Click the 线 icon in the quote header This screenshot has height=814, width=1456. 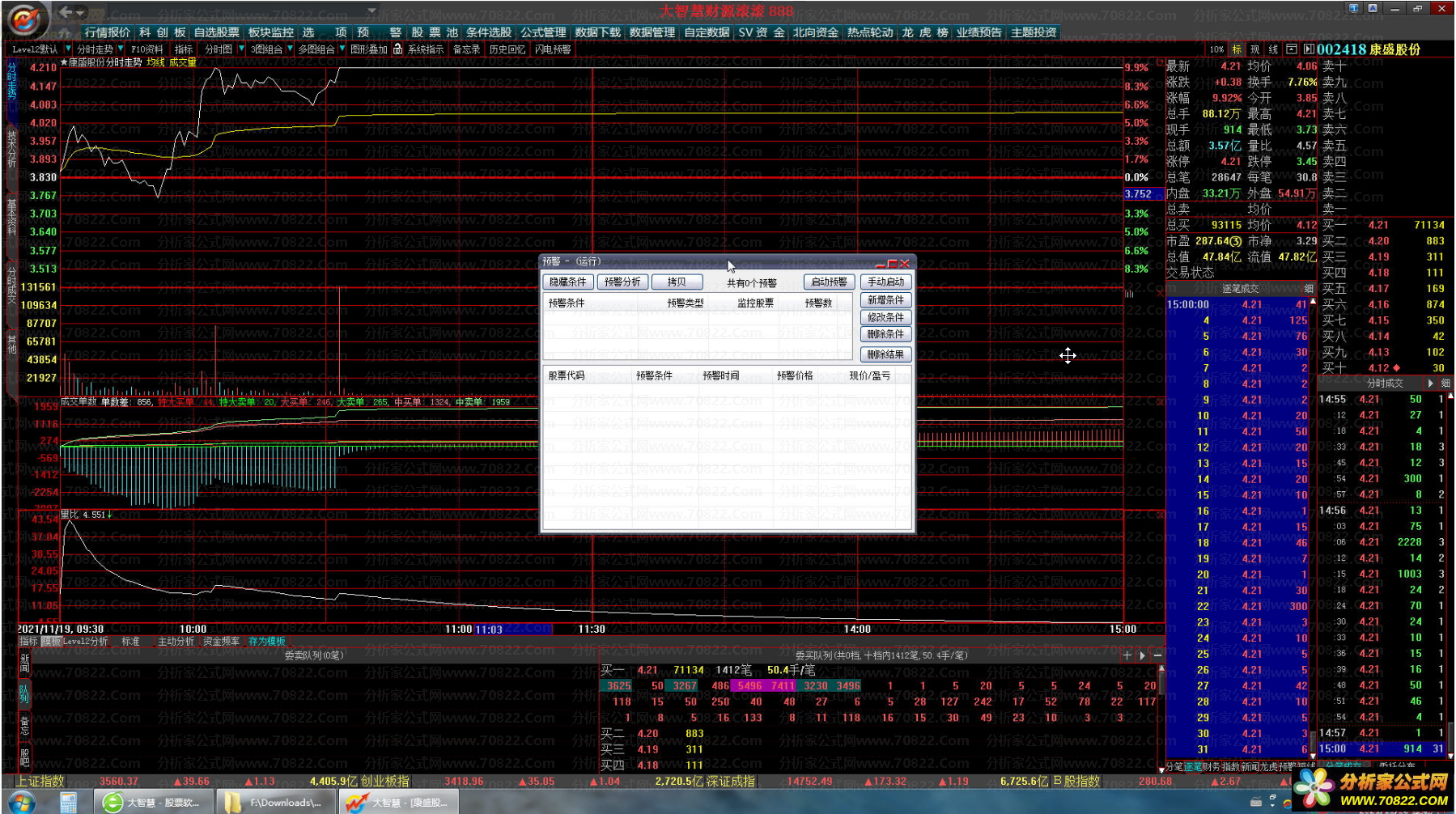click(x=1273, y=49)
